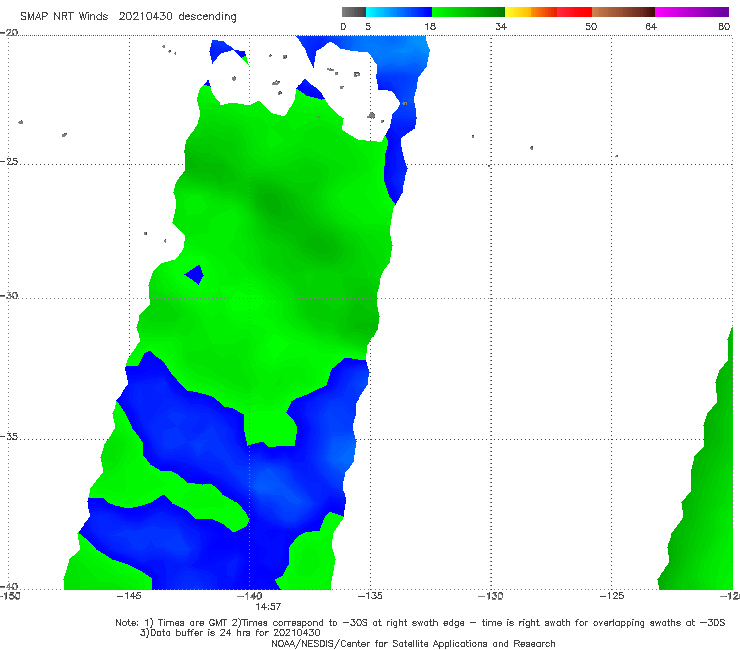This screenshot has height=650, width=740.
Task: Click the 'Note: 1) Times are GMT' line
Action: click(420, 623)
